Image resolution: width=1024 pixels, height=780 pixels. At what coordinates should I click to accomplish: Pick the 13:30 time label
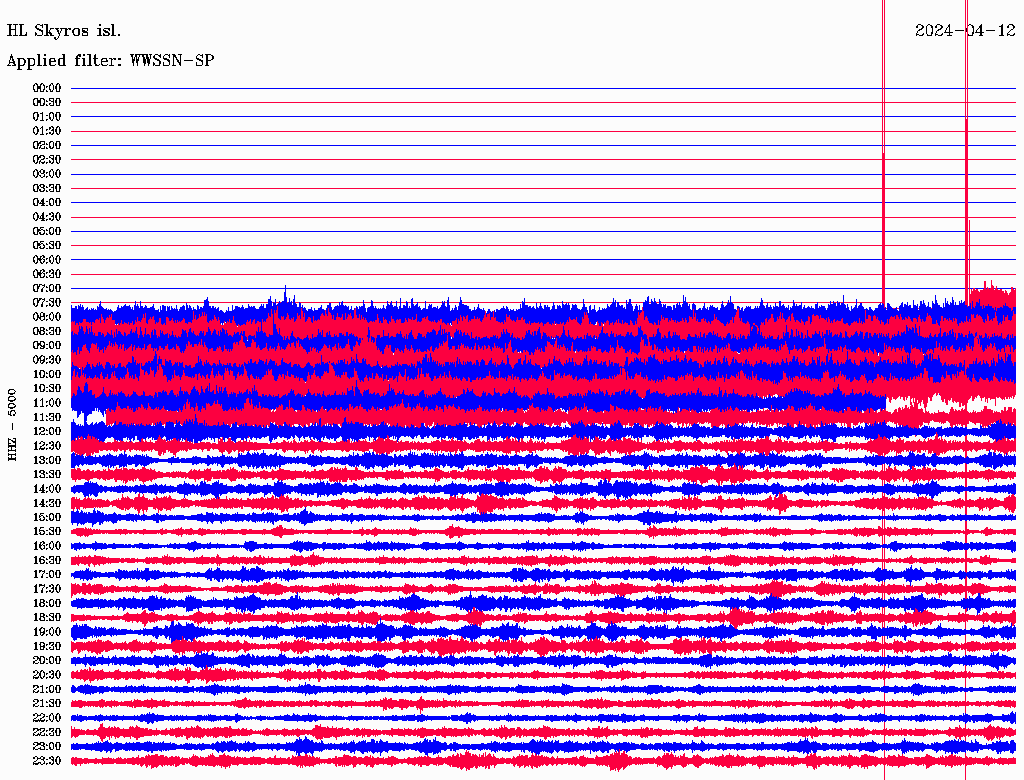click(x=47, y=474)
